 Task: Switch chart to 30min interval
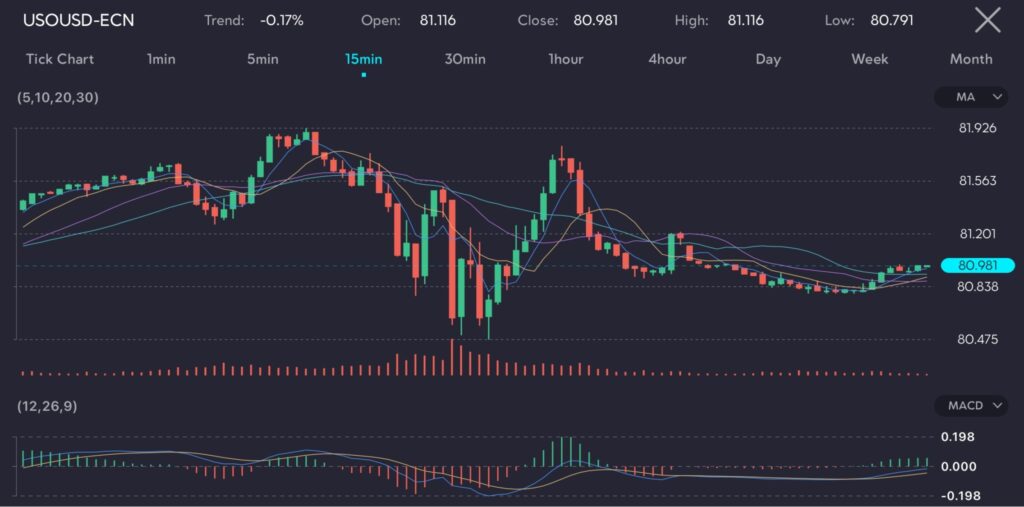[465, 59]
